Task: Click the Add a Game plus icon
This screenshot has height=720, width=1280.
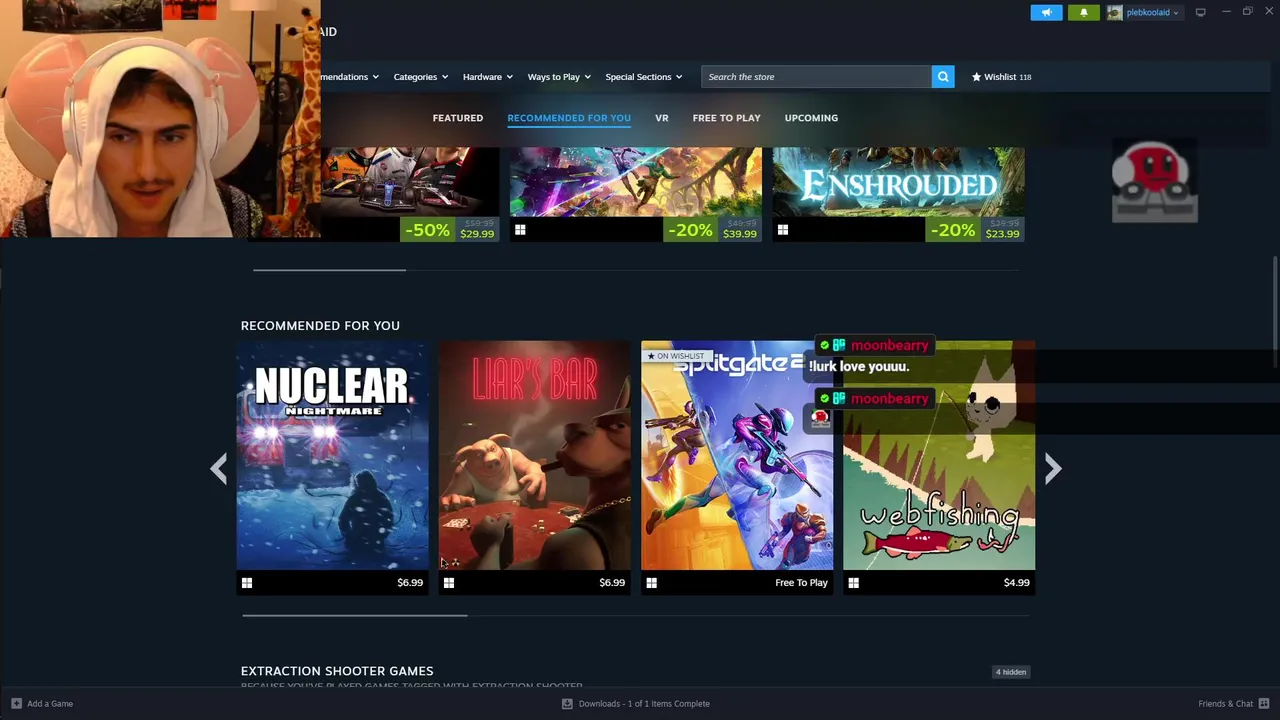Action: 16,703
